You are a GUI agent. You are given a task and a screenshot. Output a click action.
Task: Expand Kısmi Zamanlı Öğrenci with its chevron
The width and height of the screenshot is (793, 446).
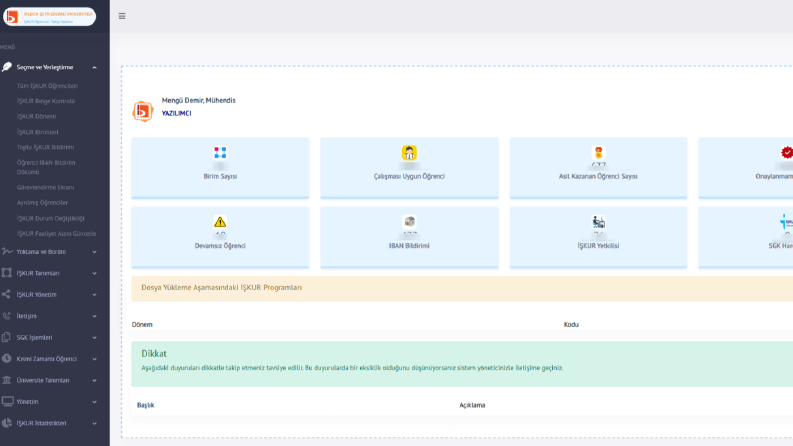point(95,359)
